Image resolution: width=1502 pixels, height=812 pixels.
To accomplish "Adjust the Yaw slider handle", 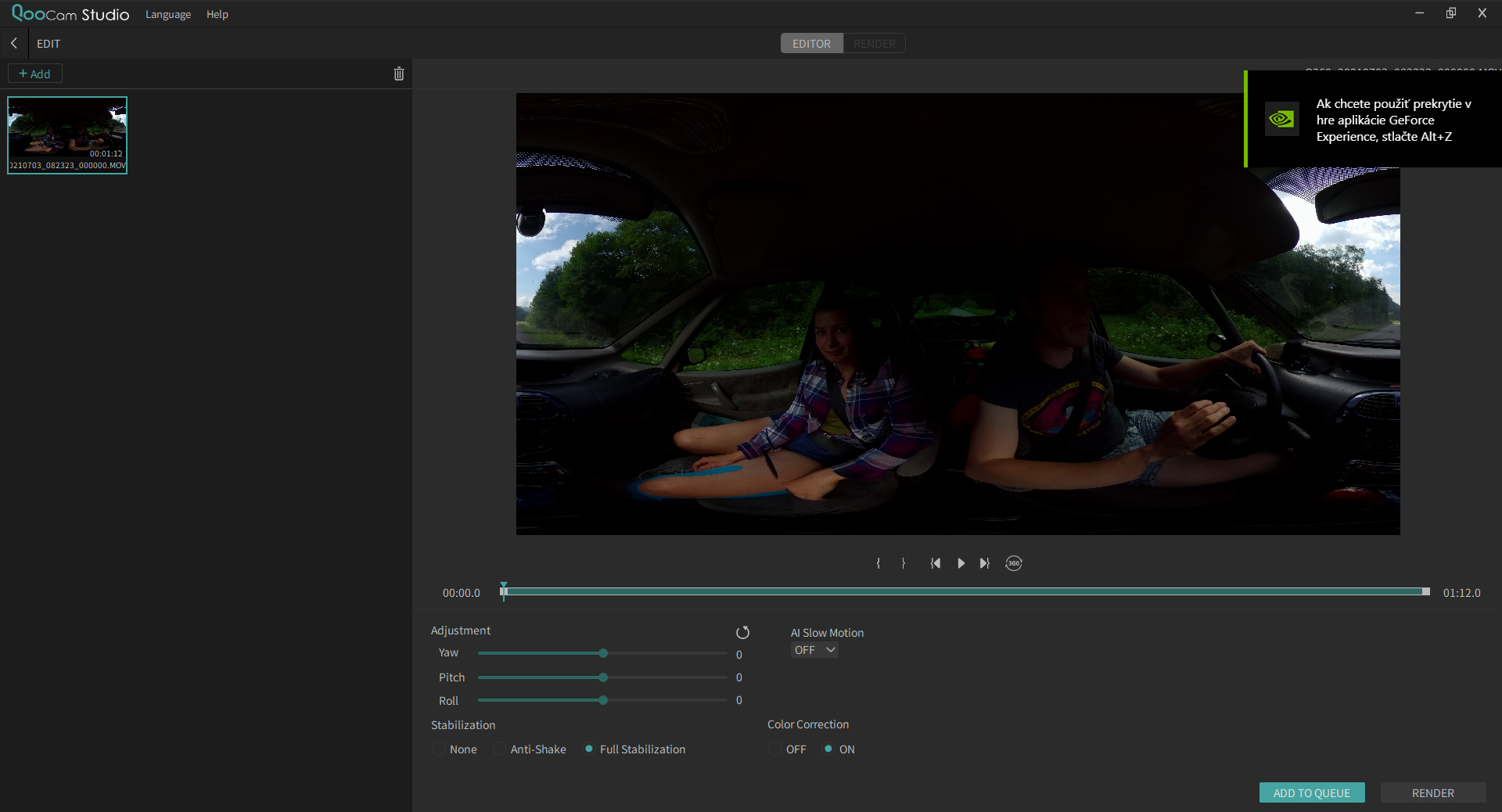I will [x=603, y=653].
